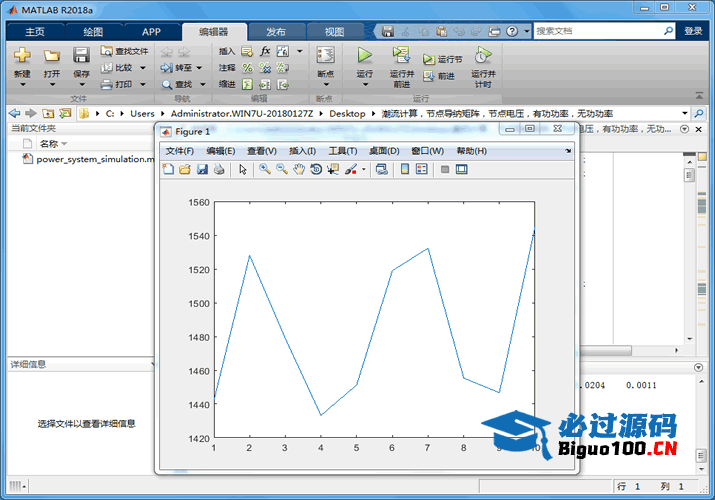Select the Brush data tool in Figure 1
The image size is (715, 500).
point(350,170)
